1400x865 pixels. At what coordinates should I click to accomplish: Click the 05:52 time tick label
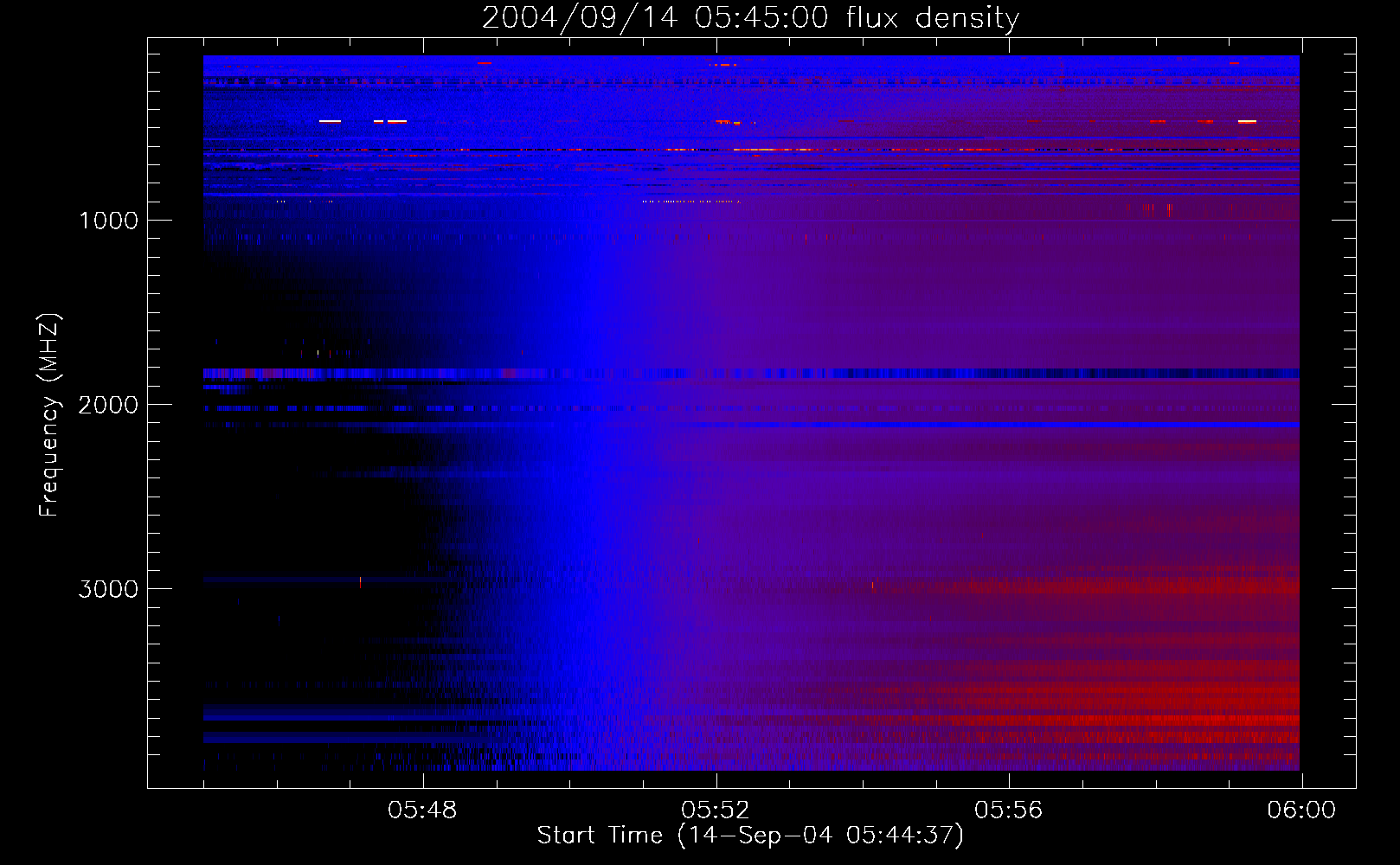point(716,811)
